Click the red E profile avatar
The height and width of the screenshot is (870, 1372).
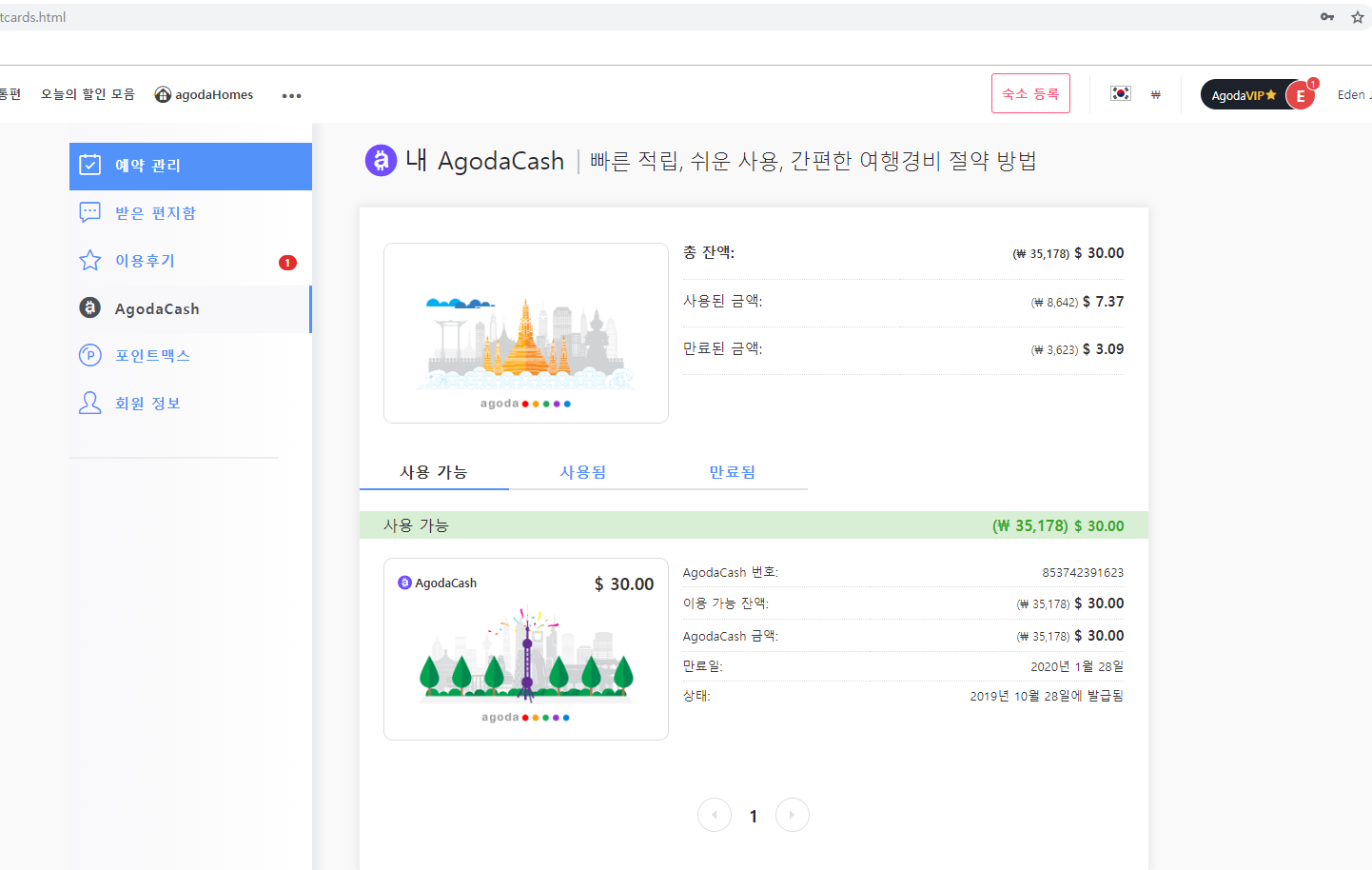(x=1301, y=95)
